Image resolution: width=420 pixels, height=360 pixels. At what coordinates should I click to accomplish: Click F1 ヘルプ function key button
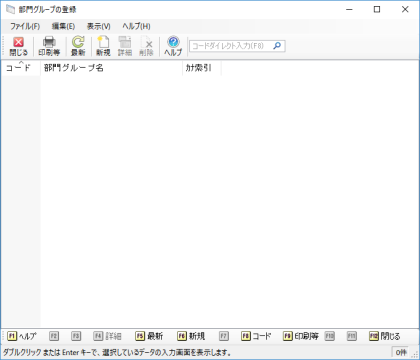click(22, 336)
